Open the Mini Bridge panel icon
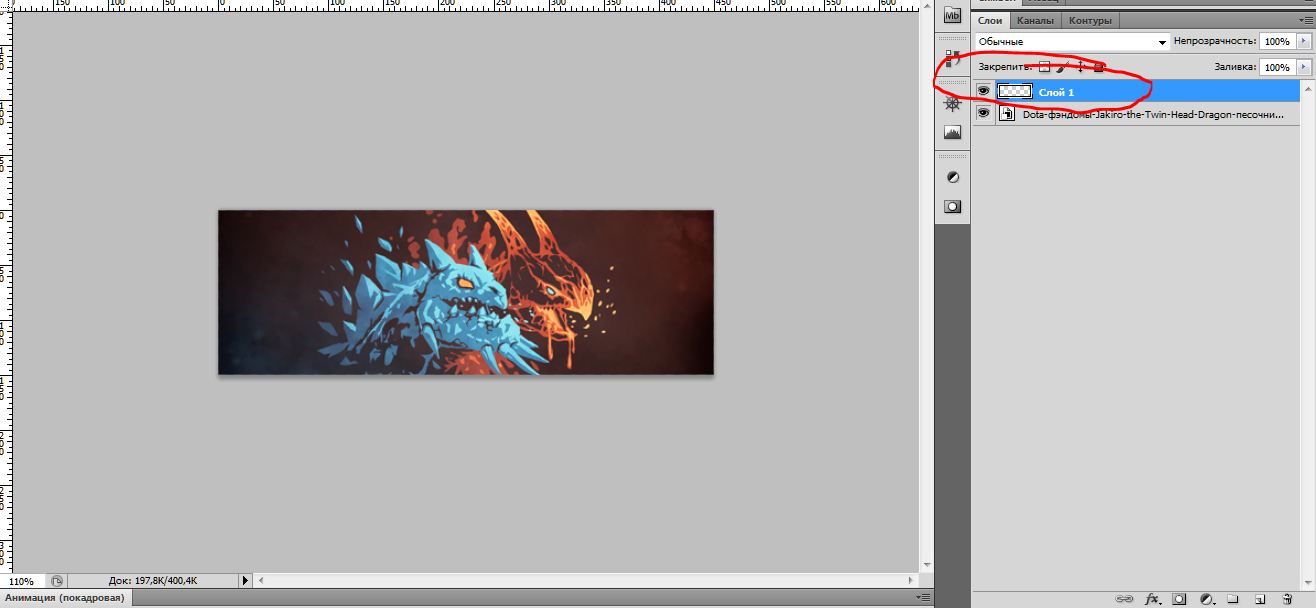The width and height of the screenshot is (1316, 608). [952, 17]
